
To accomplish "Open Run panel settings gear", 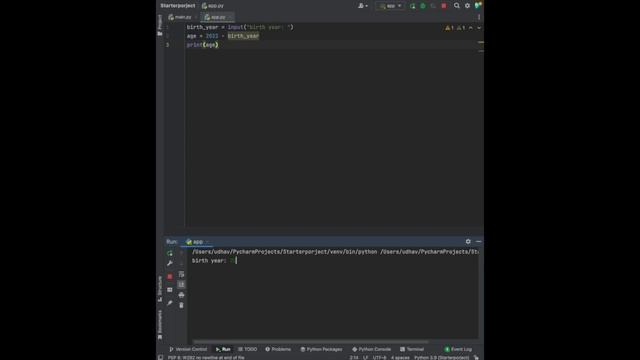I will click(x=468, y=241).
